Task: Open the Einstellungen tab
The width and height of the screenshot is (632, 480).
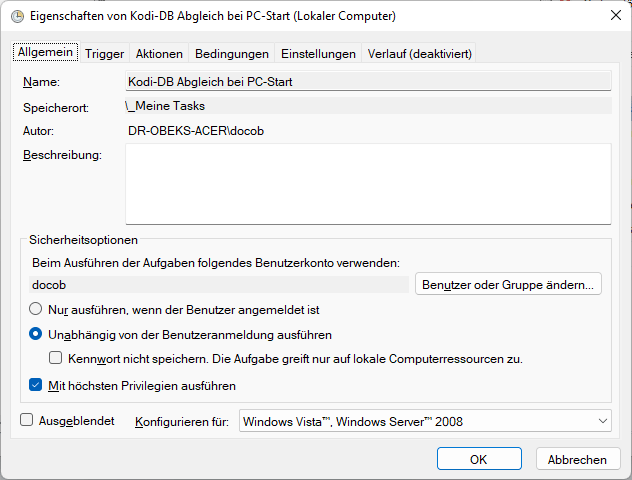Action: click(x=318, y=54)
